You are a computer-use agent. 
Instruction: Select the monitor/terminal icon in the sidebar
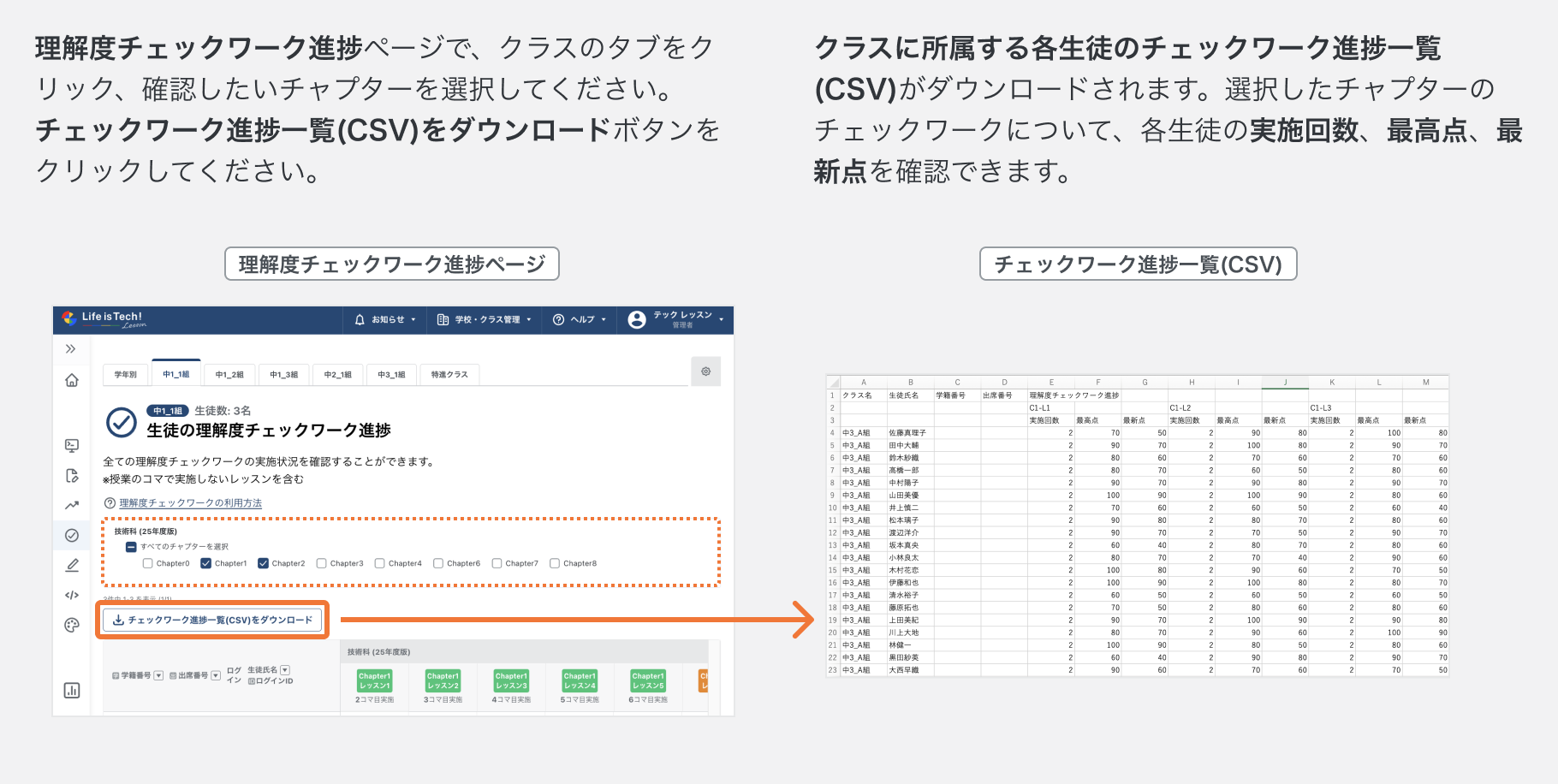point(72,445)
